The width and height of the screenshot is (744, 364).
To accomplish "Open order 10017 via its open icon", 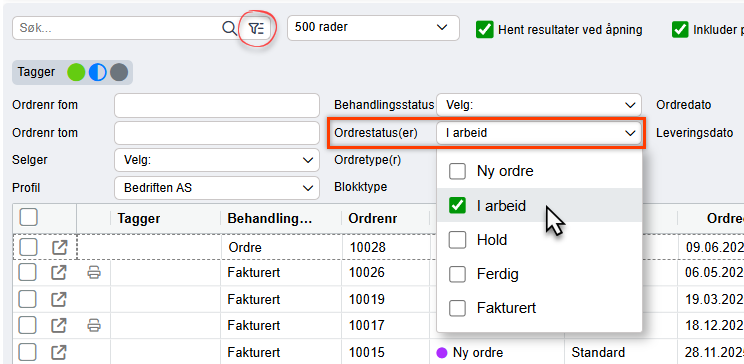I will [x=59, y=326].
